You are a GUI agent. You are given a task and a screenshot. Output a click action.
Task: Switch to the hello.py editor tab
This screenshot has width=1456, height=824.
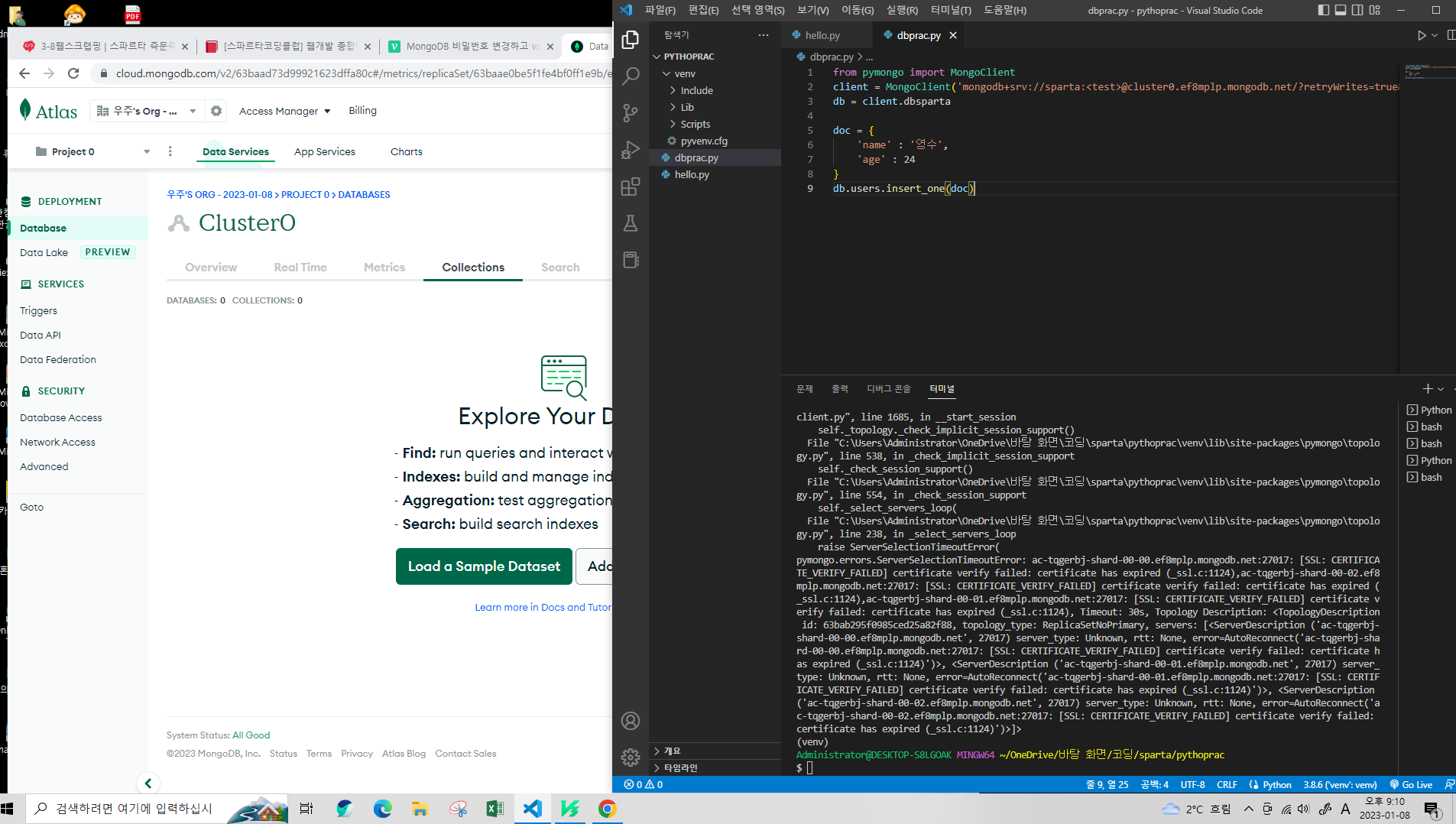tap(822, 35)
